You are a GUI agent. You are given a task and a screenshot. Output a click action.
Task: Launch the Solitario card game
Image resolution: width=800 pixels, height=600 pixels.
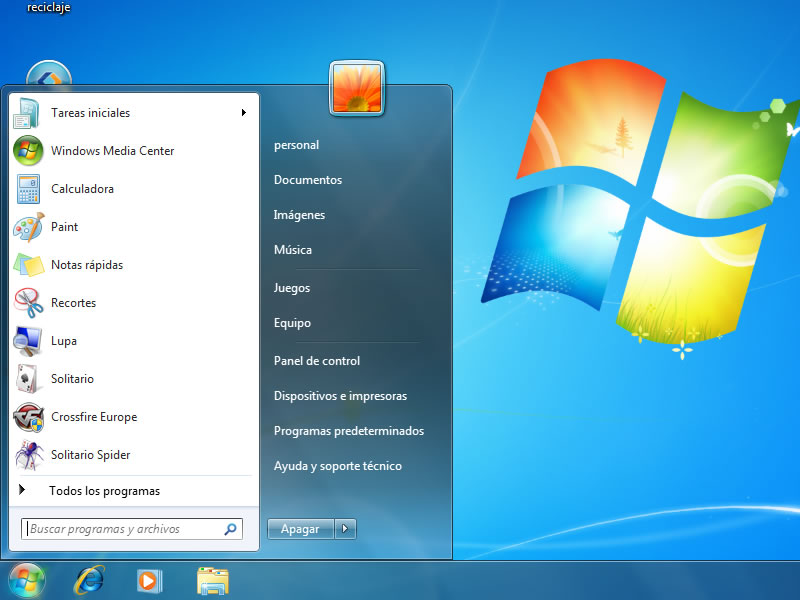pos(134,379)
